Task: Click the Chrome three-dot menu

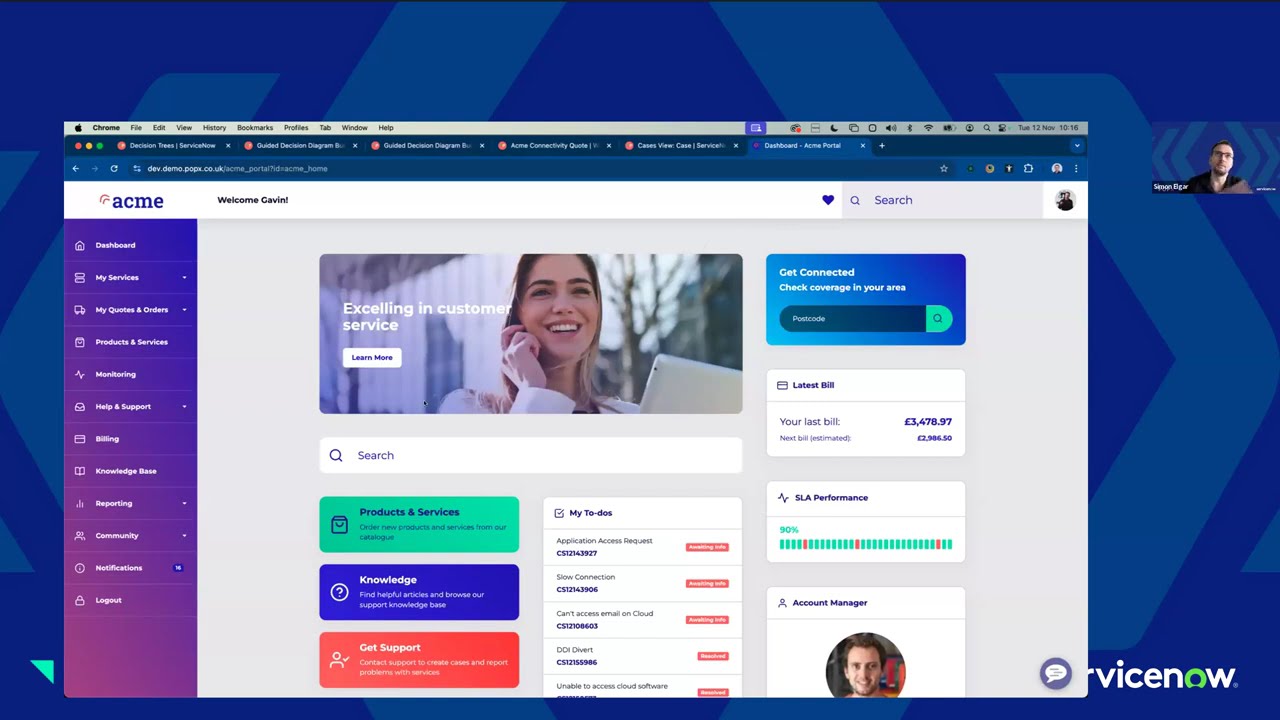Action: 1076,168
